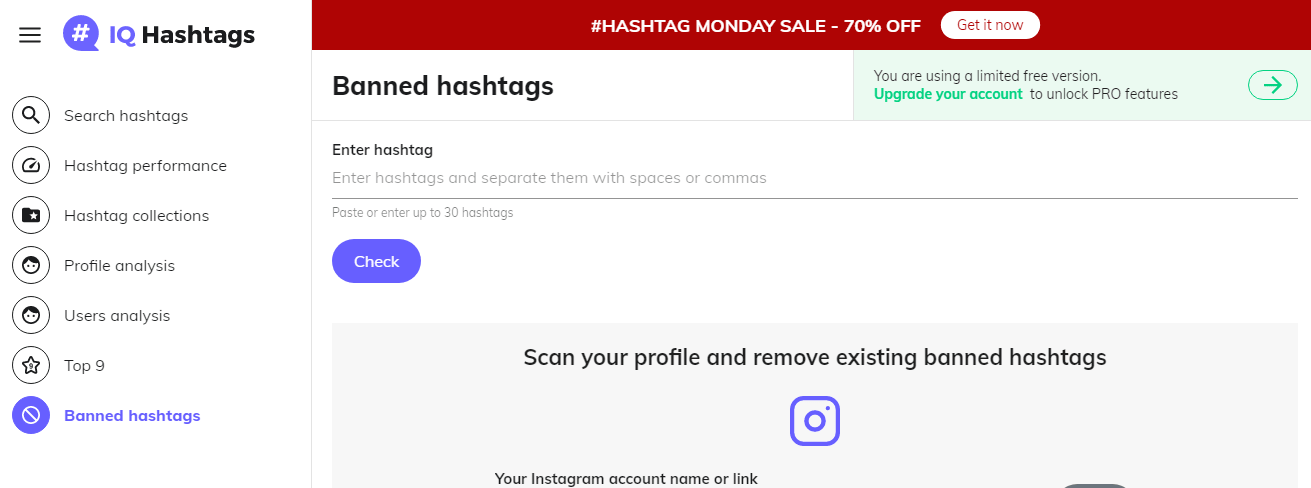The height and width of the screenshot is (488, 1311).
Task: Click the face icon beside Profile analysis
Action: (x=31, y=266)
